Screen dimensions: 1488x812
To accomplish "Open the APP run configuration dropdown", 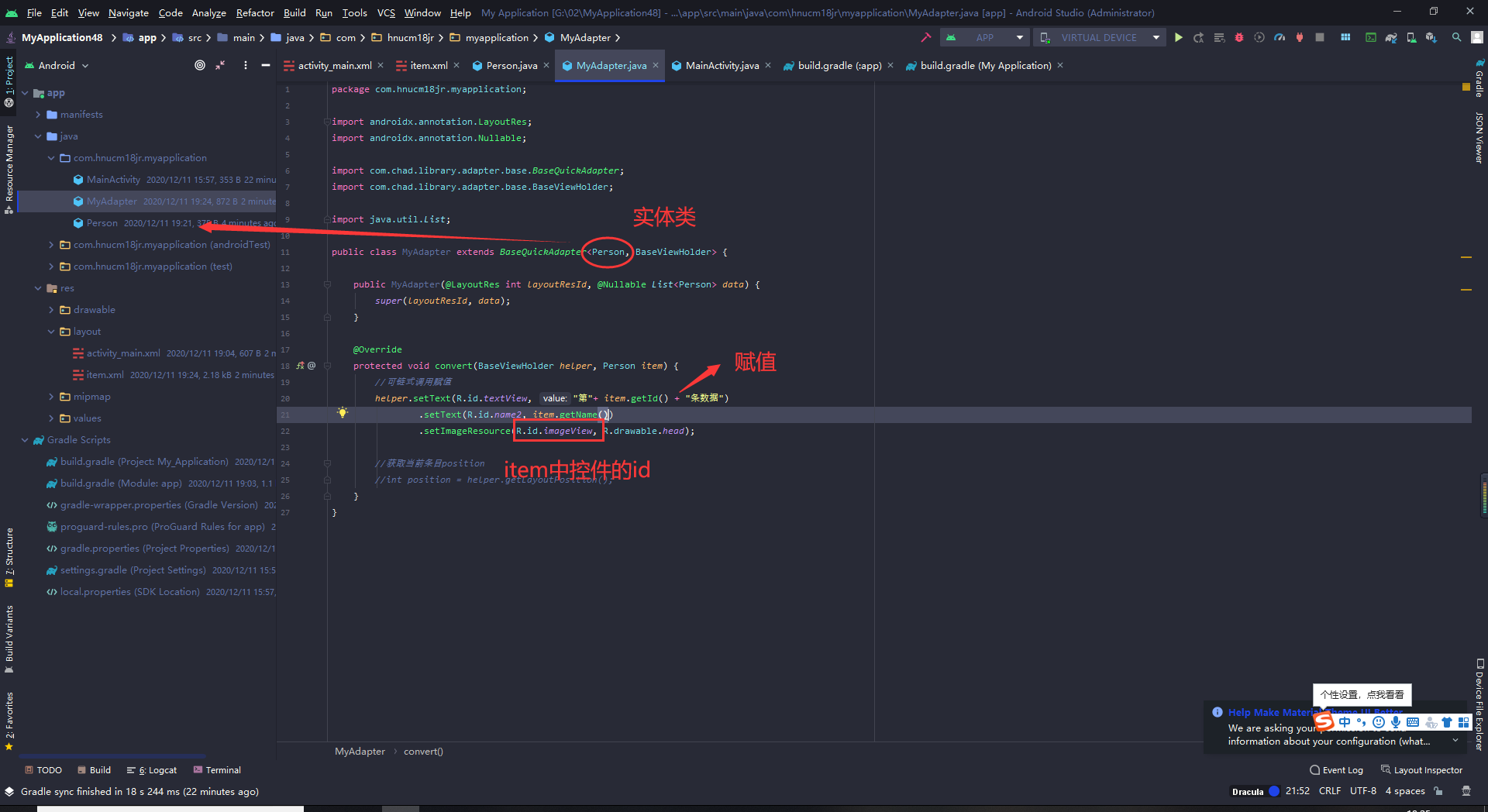I will coord(985,37).
